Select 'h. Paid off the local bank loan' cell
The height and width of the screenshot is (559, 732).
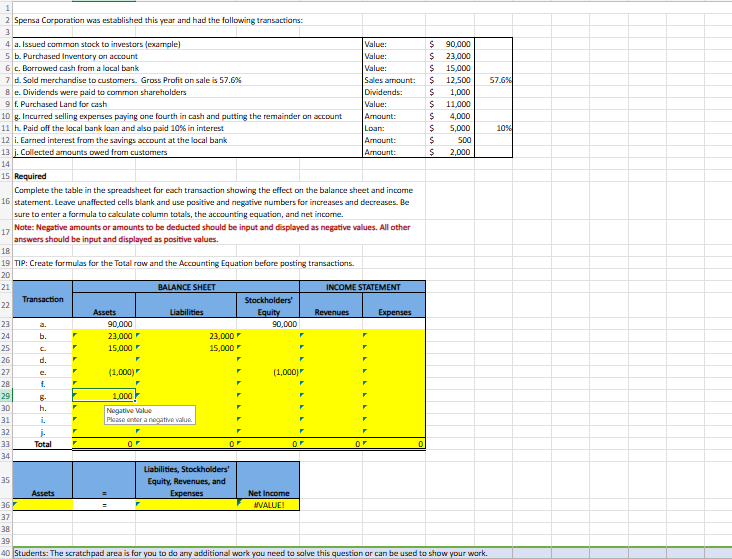[x=119, y=128]
